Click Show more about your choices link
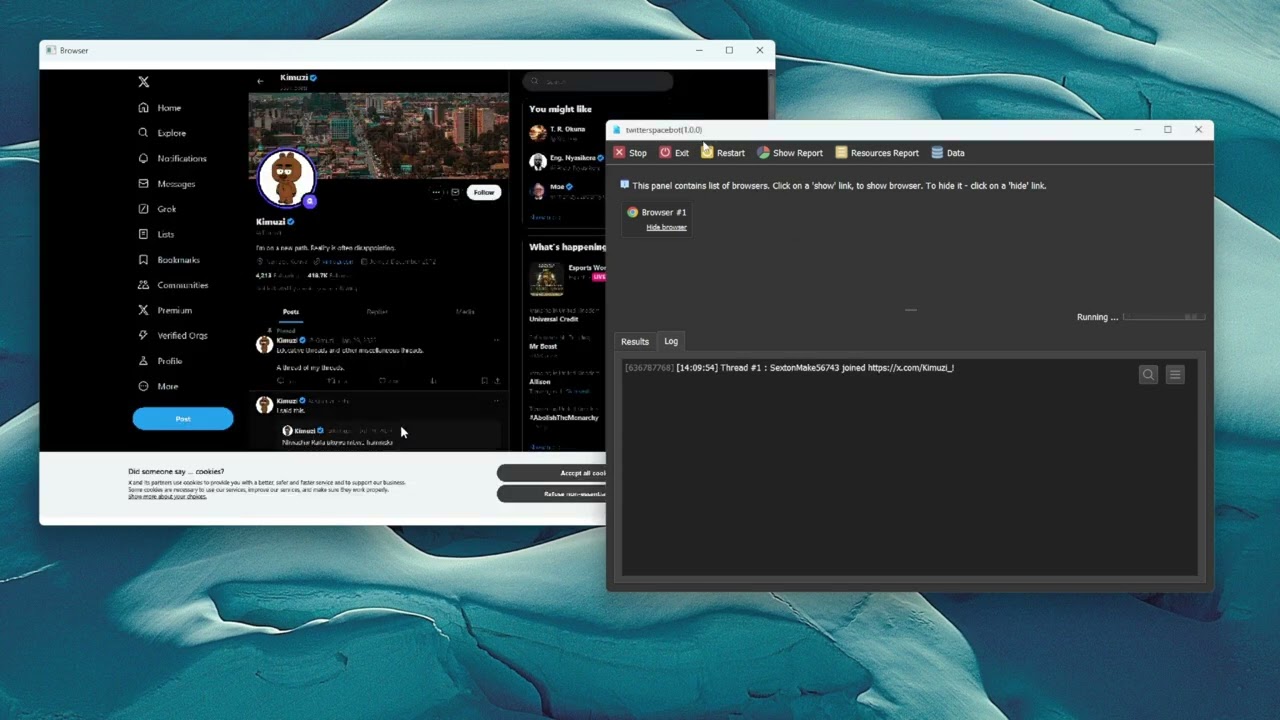Screen dimensions: 1280x720 coord(167,497)
